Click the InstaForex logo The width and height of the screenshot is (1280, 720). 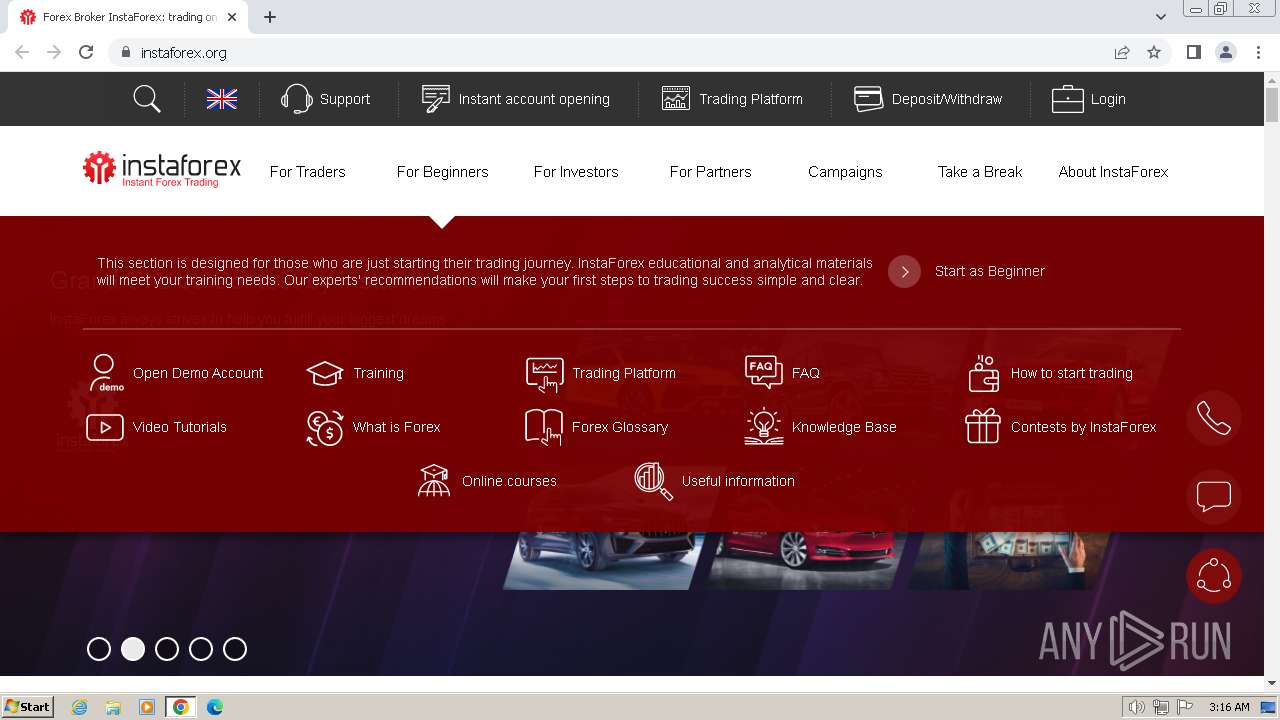162,170
